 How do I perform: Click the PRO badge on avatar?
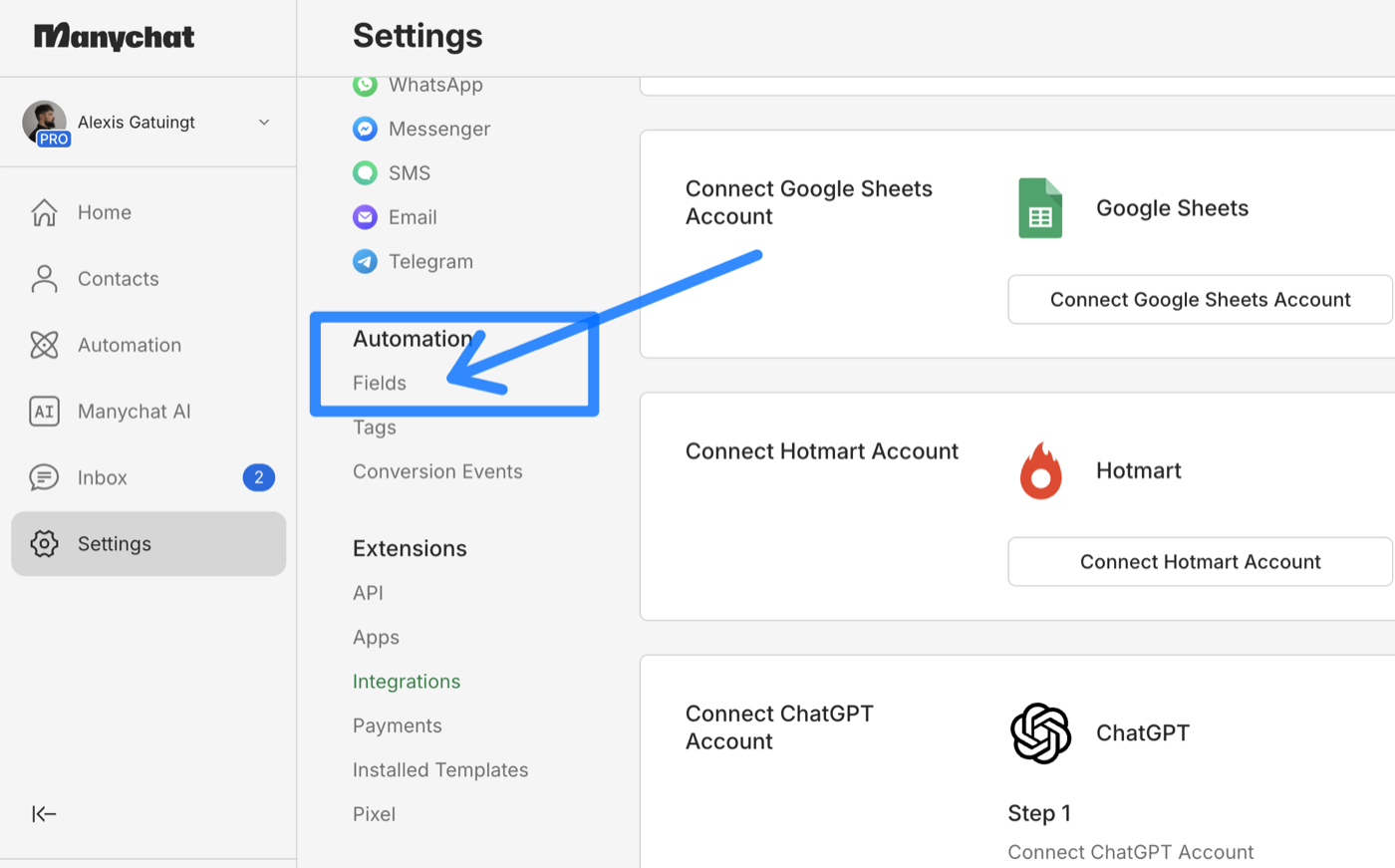tap(54, 140)
